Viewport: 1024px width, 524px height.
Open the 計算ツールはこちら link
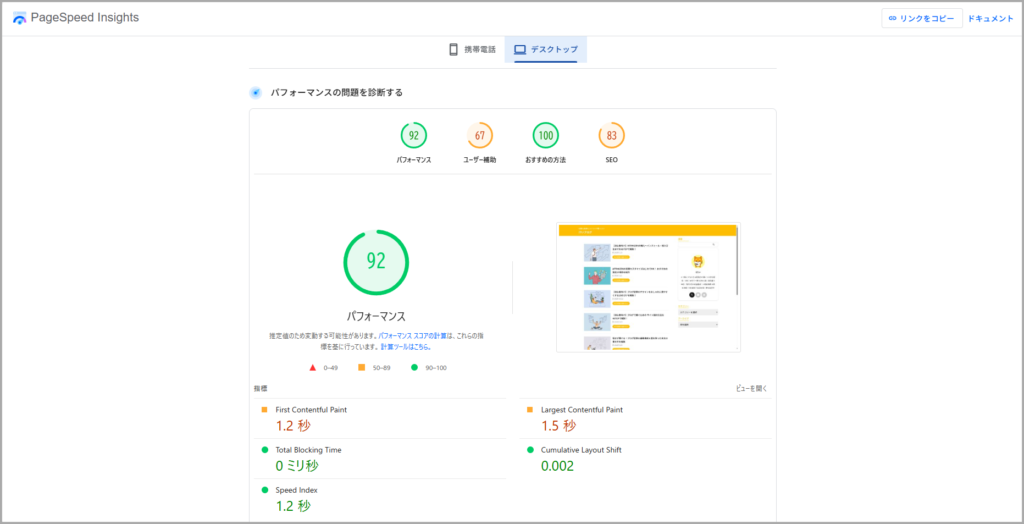(405, 347)
